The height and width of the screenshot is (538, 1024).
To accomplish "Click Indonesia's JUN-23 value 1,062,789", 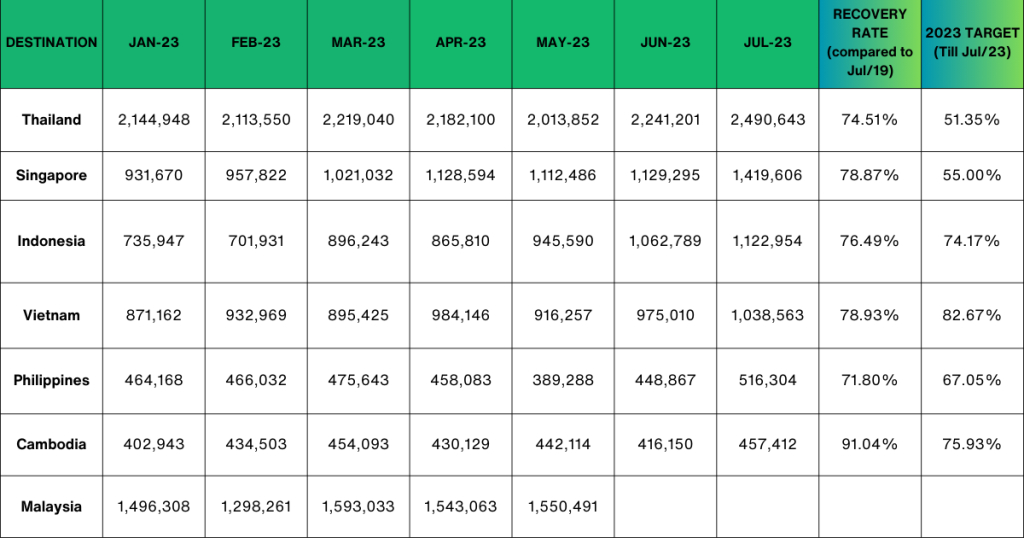I will (665, 241).
